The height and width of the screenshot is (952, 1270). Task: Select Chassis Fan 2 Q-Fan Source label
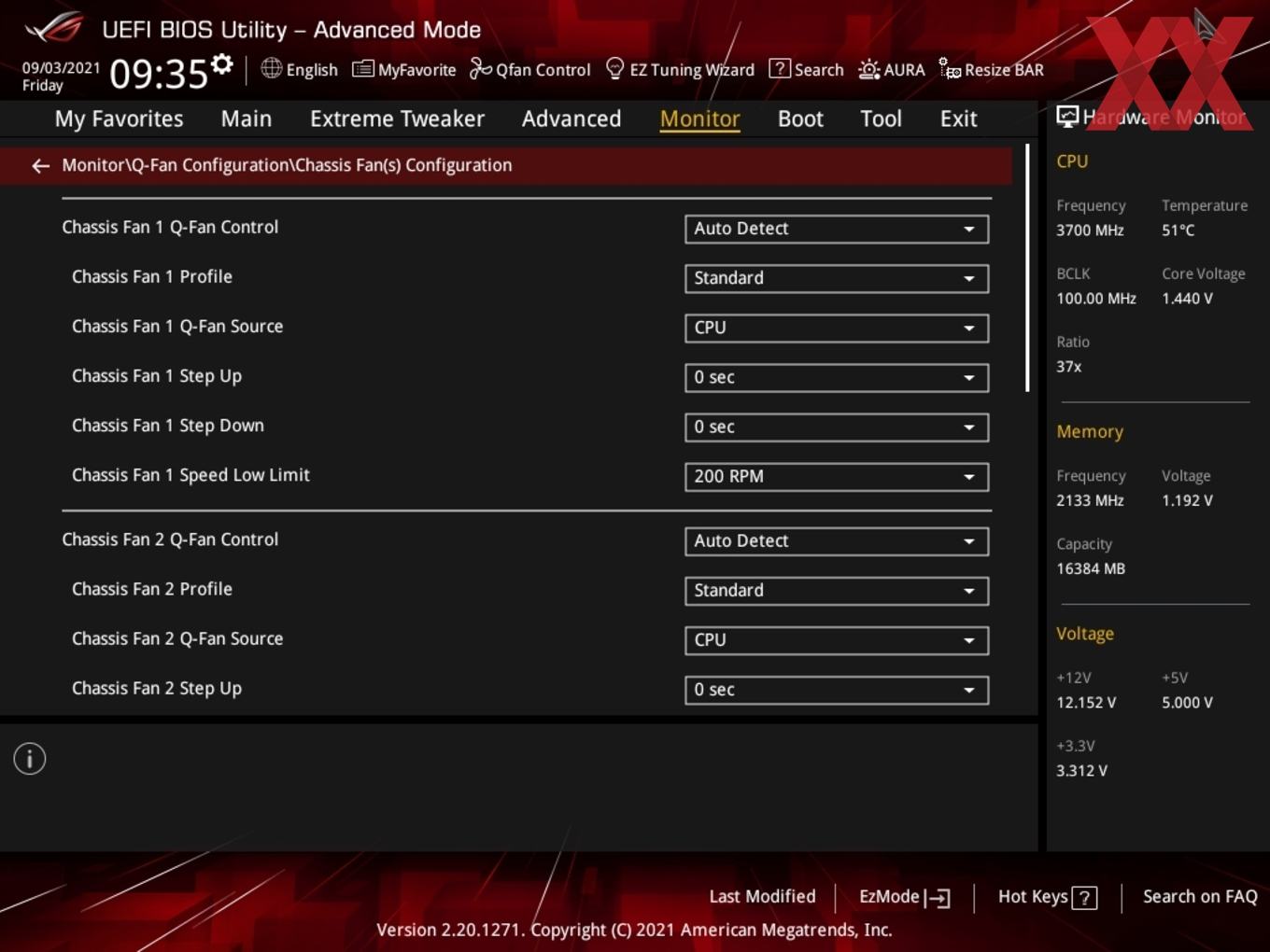177,637
